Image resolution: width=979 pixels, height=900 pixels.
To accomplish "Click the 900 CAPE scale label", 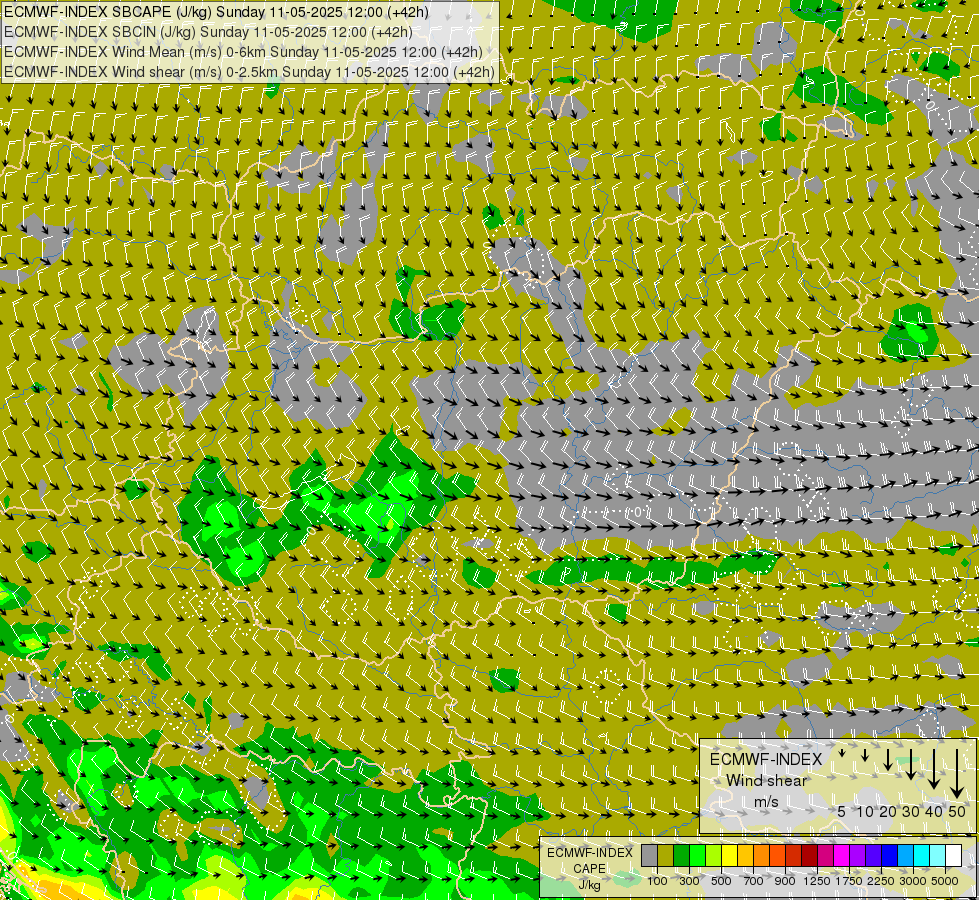I will (x=785, y=881).
